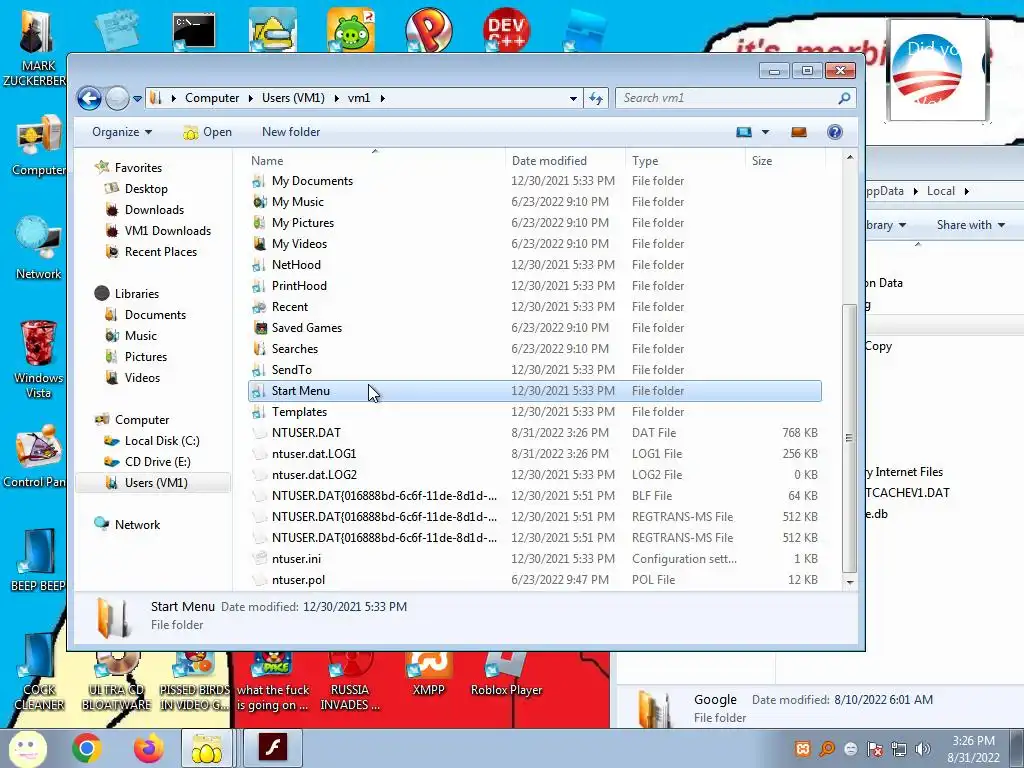The image size is (1024, 768).
Task: Click the Recycle Bin Windows Vista desktop icon
Action: [39, 359]
